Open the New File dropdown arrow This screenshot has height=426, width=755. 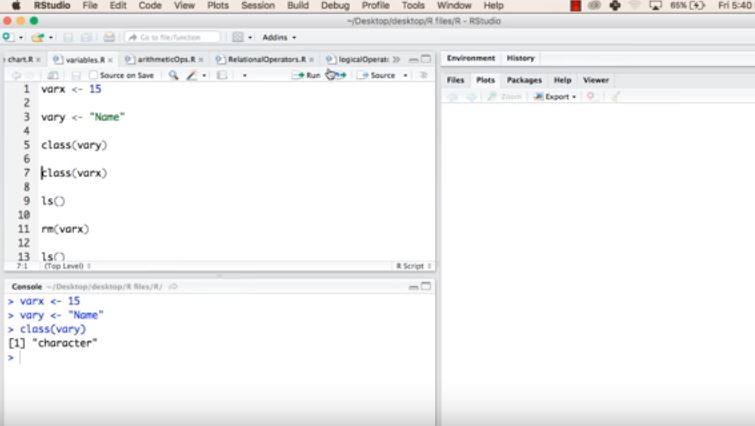[x=21, y=38]
